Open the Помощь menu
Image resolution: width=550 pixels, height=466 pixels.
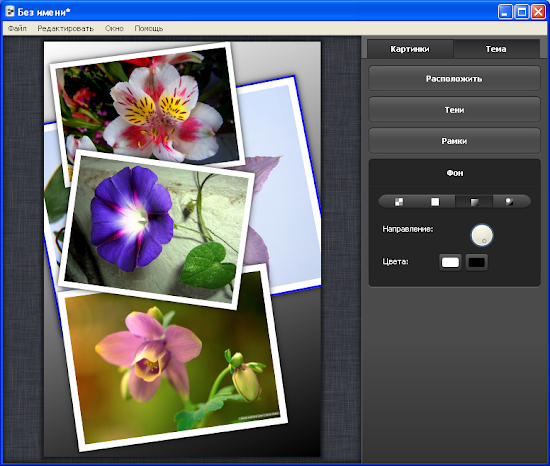pos(149,28)
